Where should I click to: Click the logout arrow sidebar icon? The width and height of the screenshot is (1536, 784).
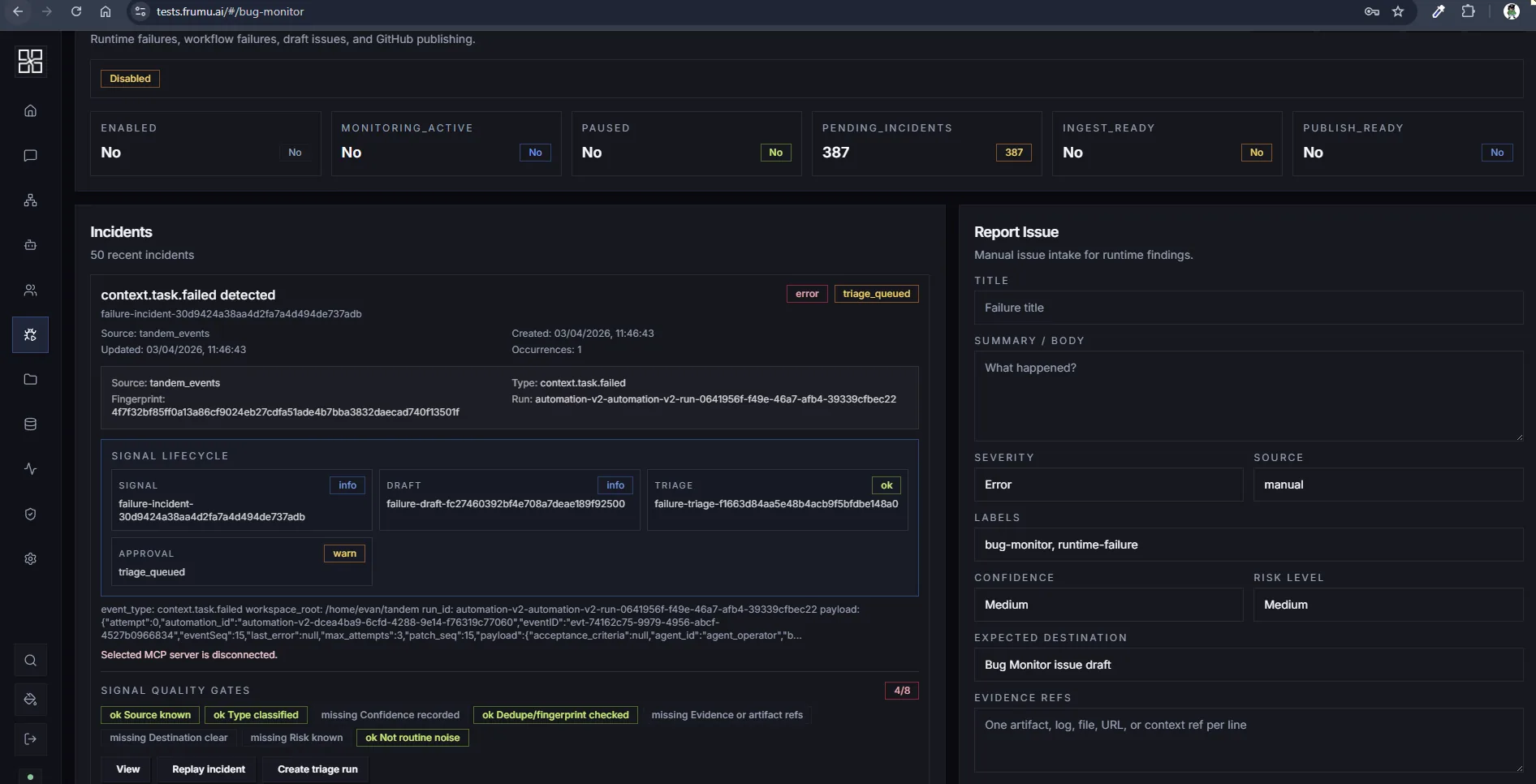[x=30, y=739]
